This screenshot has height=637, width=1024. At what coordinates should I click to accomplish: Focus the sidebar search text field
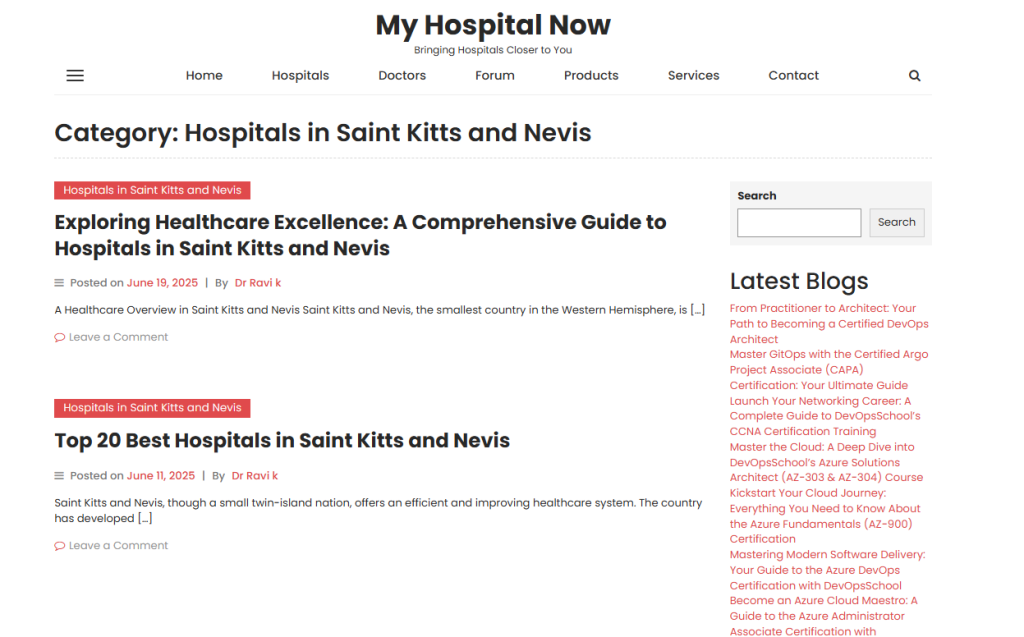point(799,222)
